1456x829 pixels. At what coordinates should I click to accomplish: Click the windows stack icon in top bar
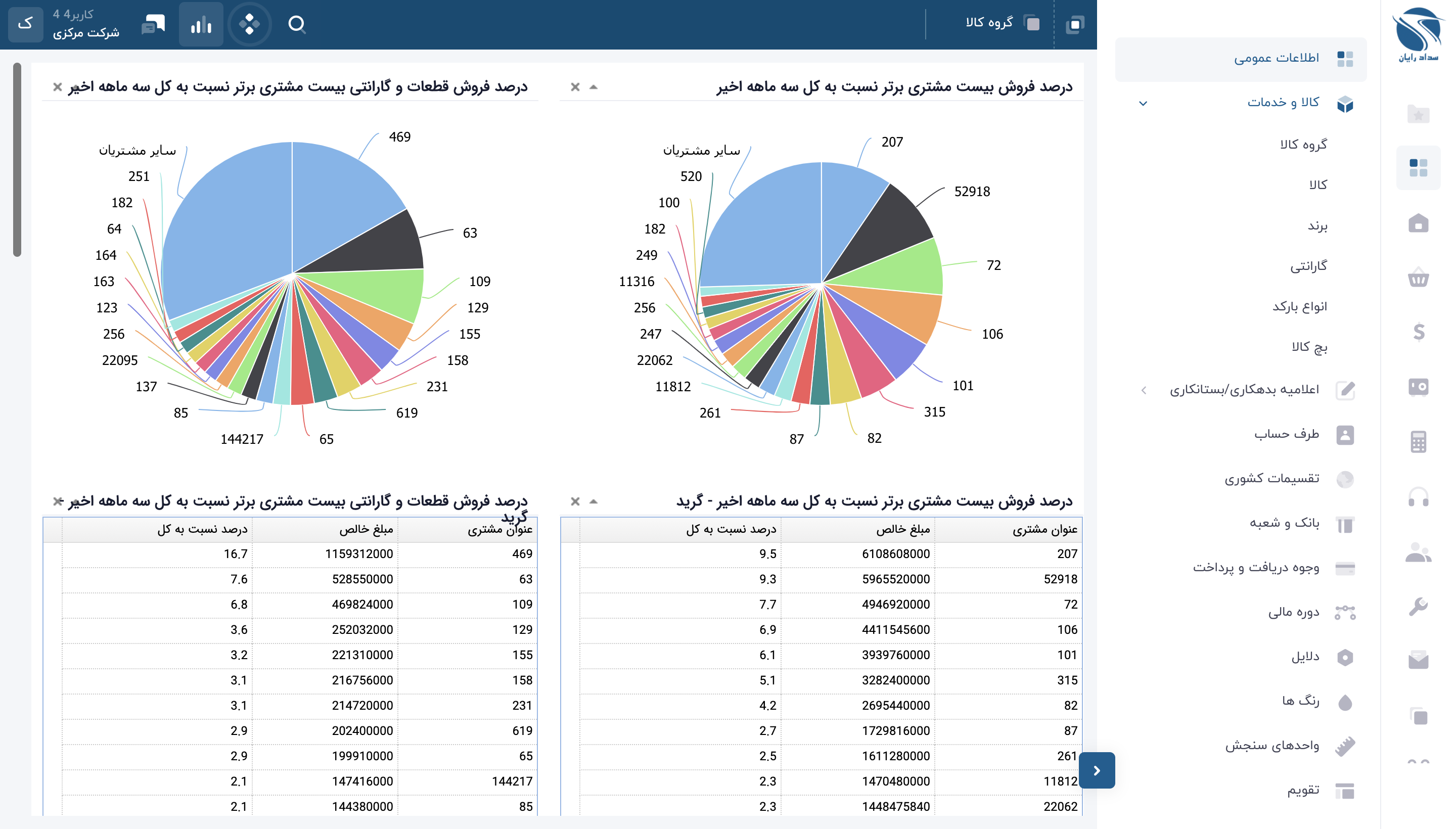(1074, 24)
